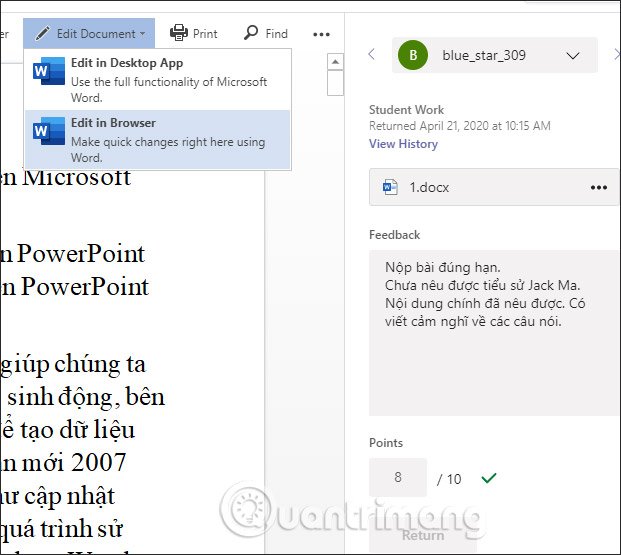Image resolution: width=621 pixels, height=555 pixels.
Task: Click the 'Feedback' label
Action: coord(394,235)
